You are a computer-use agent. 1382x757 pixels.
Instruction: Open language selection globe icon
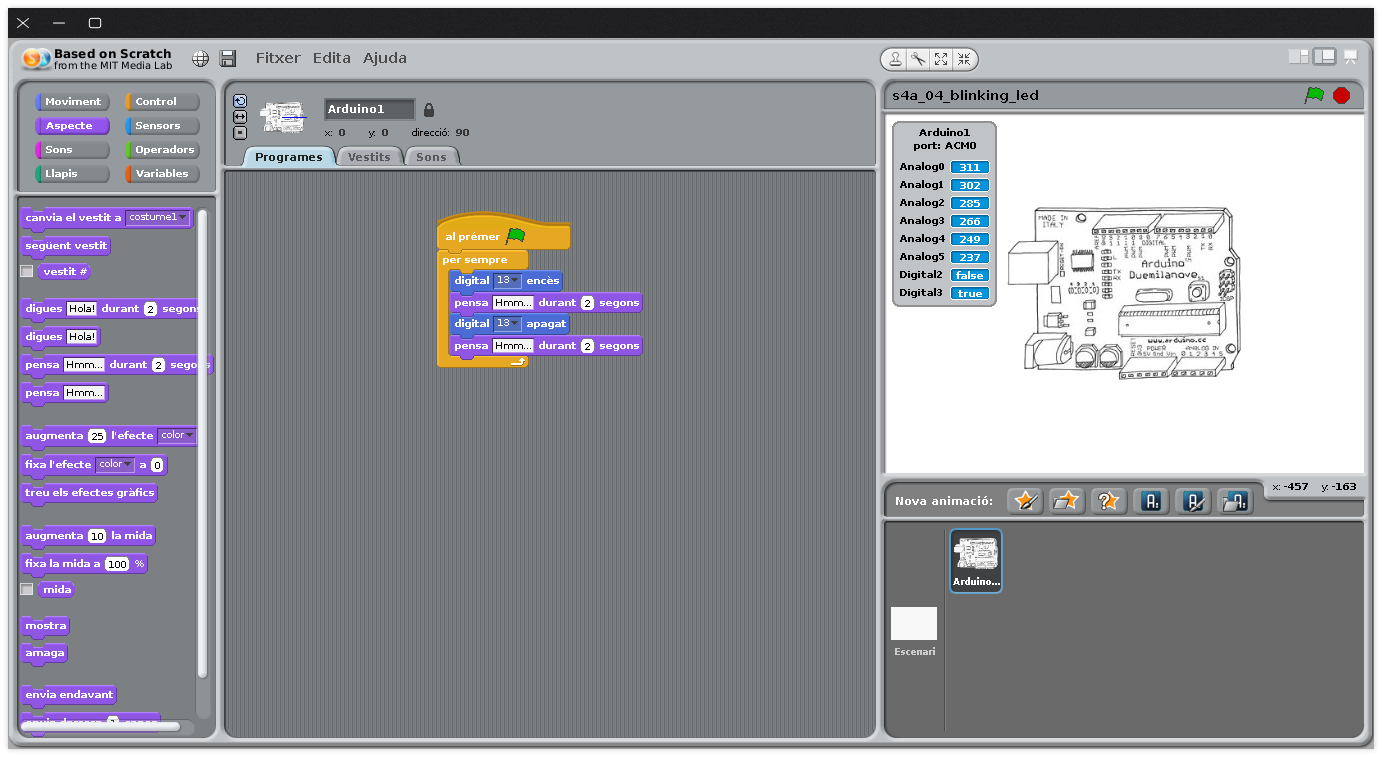point(200,59)
